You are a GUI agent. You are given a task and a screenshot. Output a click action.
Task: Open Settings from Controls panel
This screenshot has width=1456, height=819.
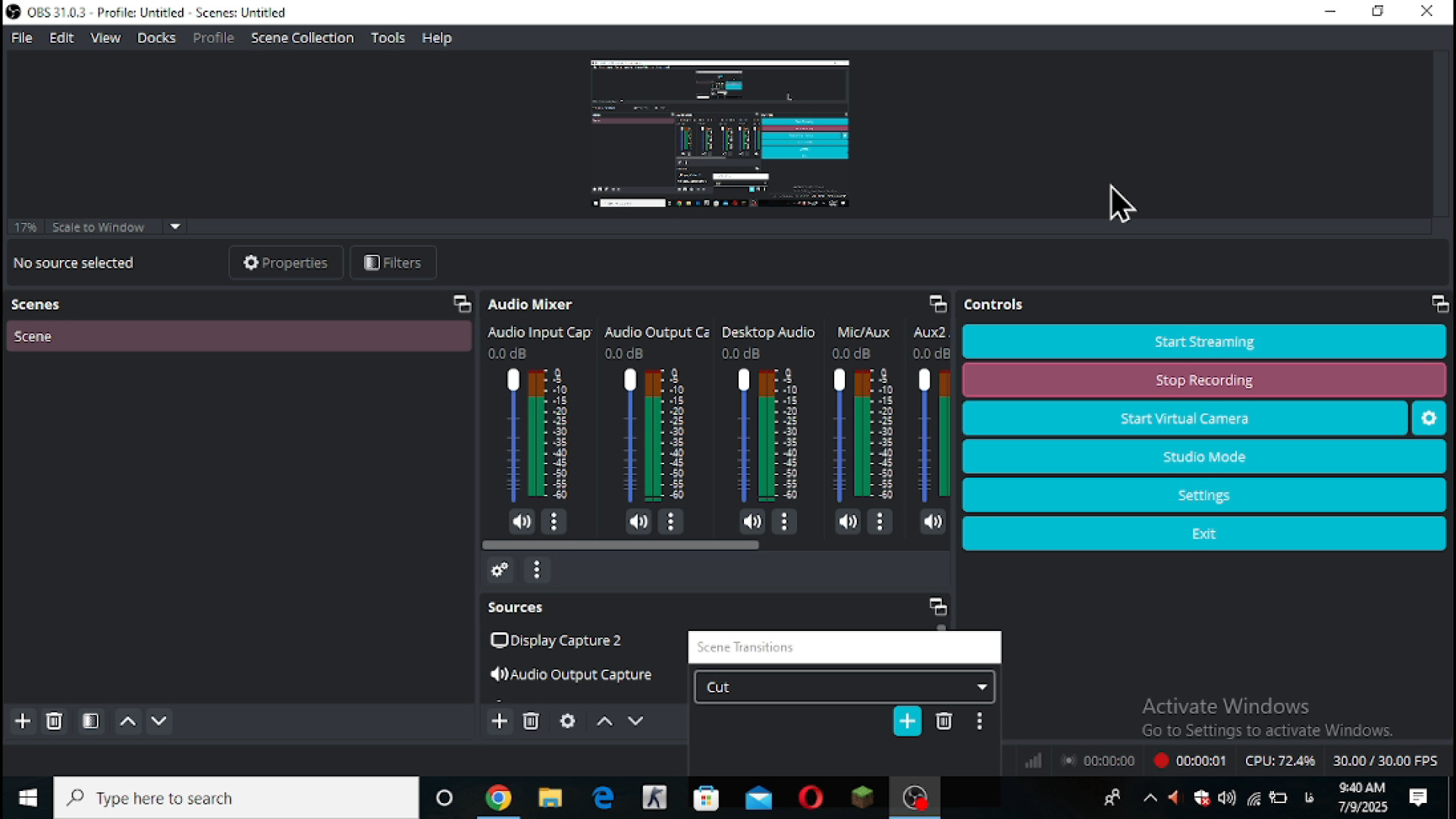[x=1203, y=495]
